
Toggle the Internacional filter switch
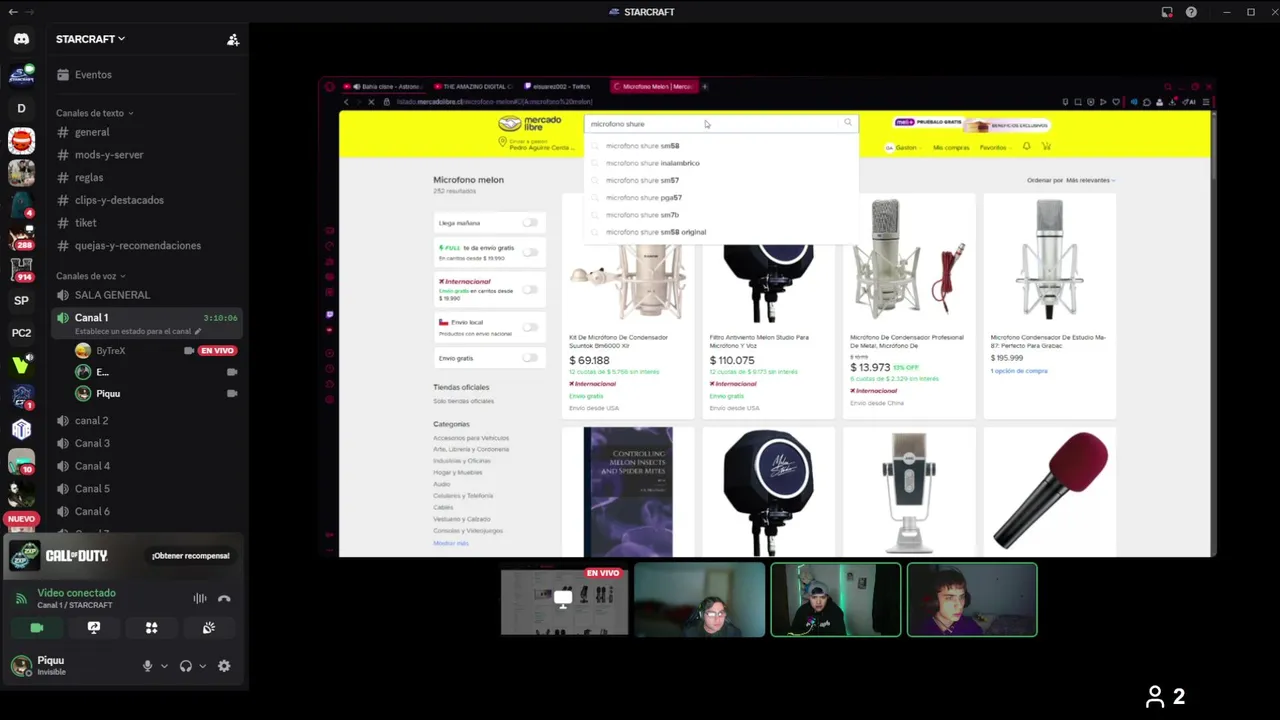pos(529,289)
